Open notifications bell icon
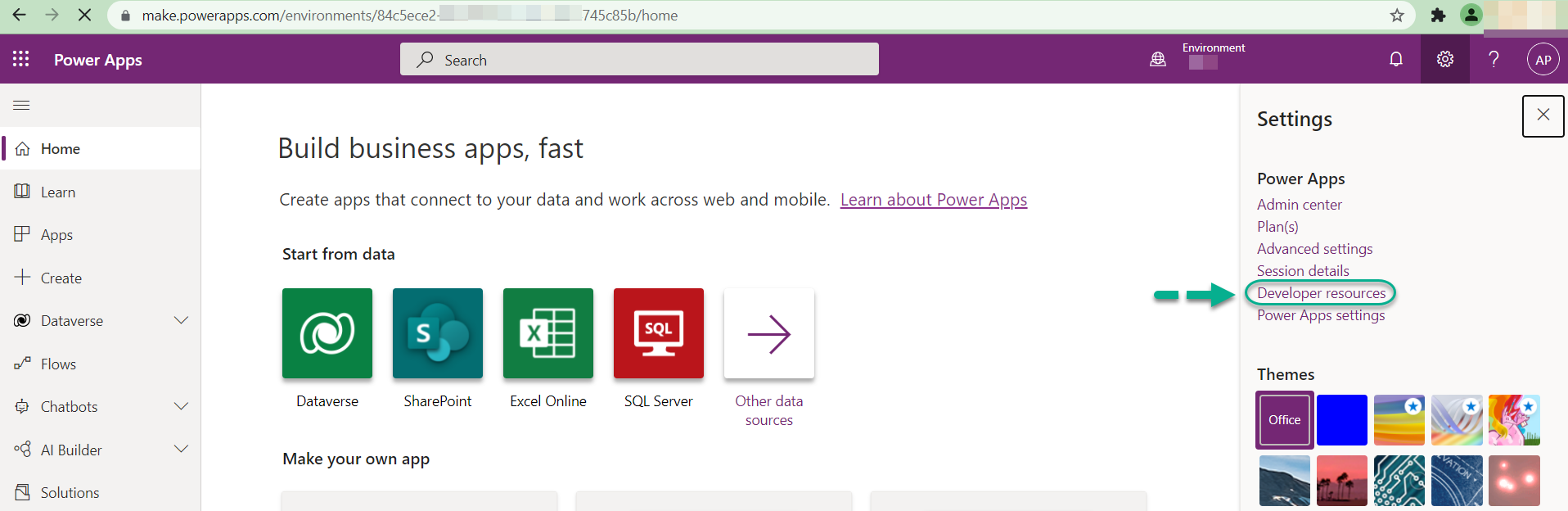 (1396, 59)
